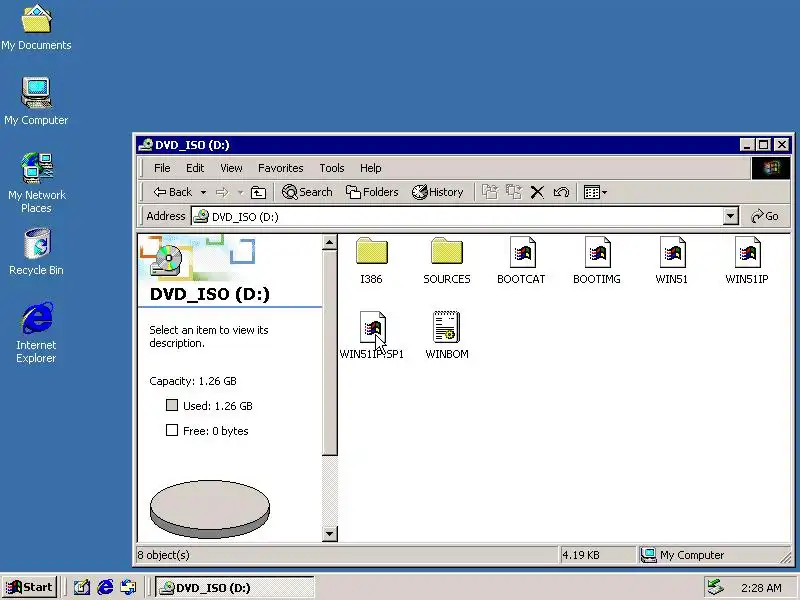Select the WIN51 file icon
800x600 pixels.
(x=672, y=252)
